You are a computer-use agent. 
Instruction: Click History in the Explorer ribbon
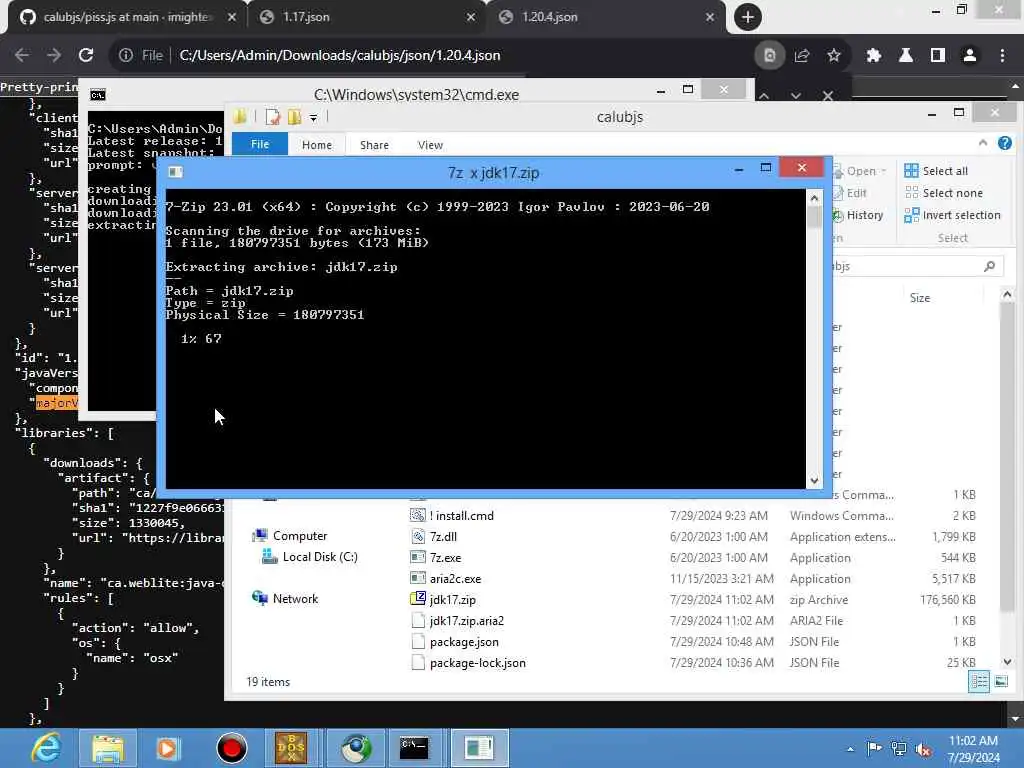[x=858, y=215]
